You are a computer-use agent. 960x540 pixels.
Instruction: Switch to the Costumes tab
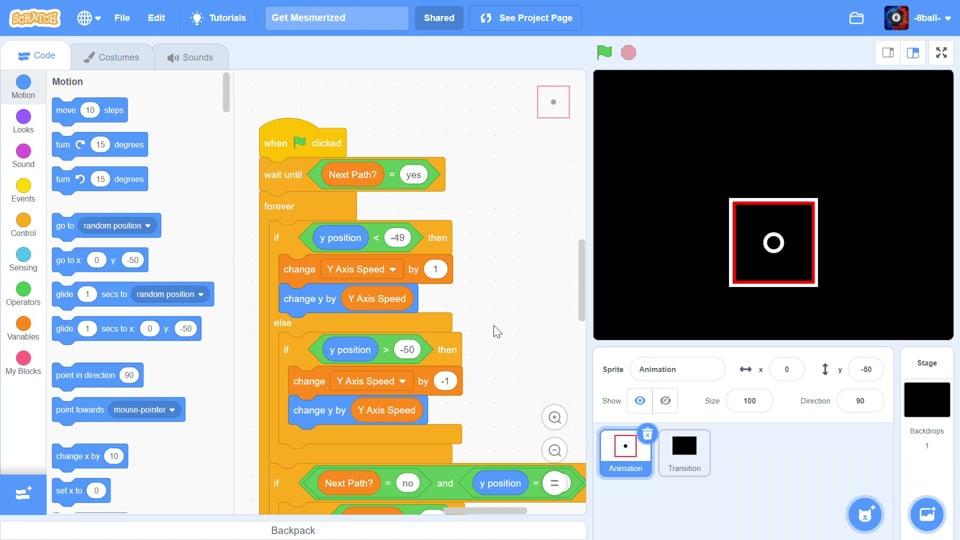coord(111,57)
